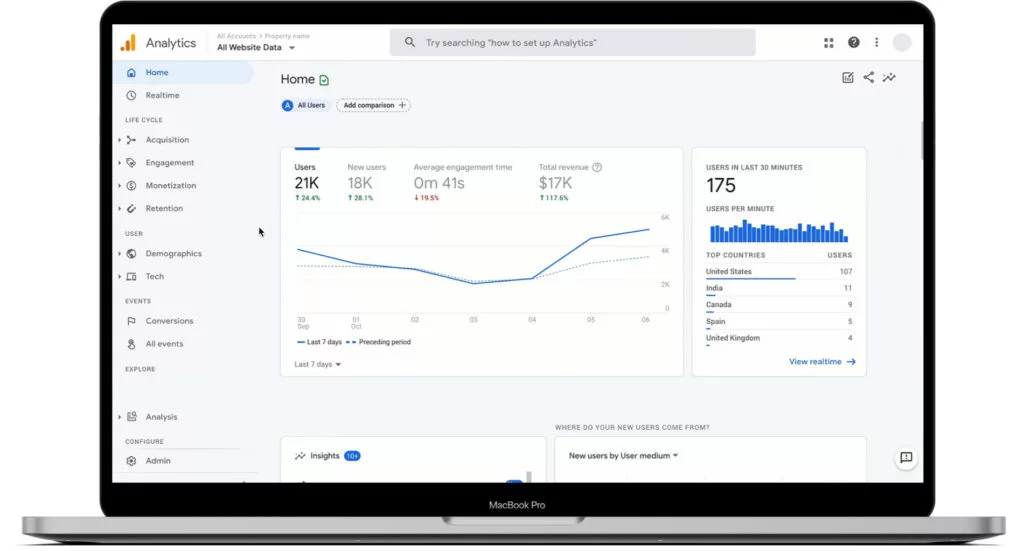Expand the Monetization section arrow

(x=120, y=185)
